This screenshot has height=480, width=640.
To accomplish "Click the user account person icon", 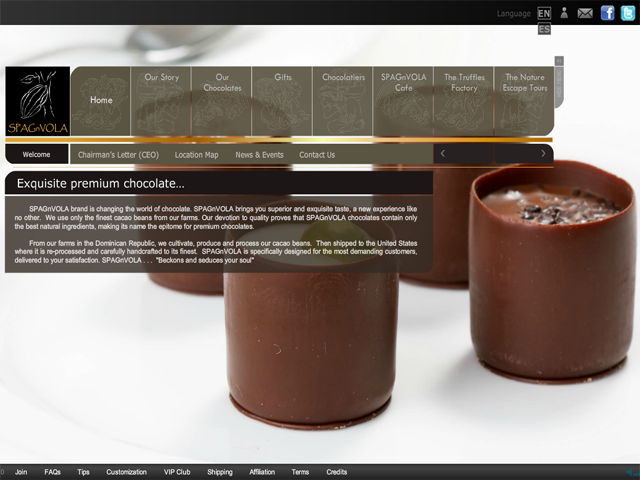I will click(564, 13).
